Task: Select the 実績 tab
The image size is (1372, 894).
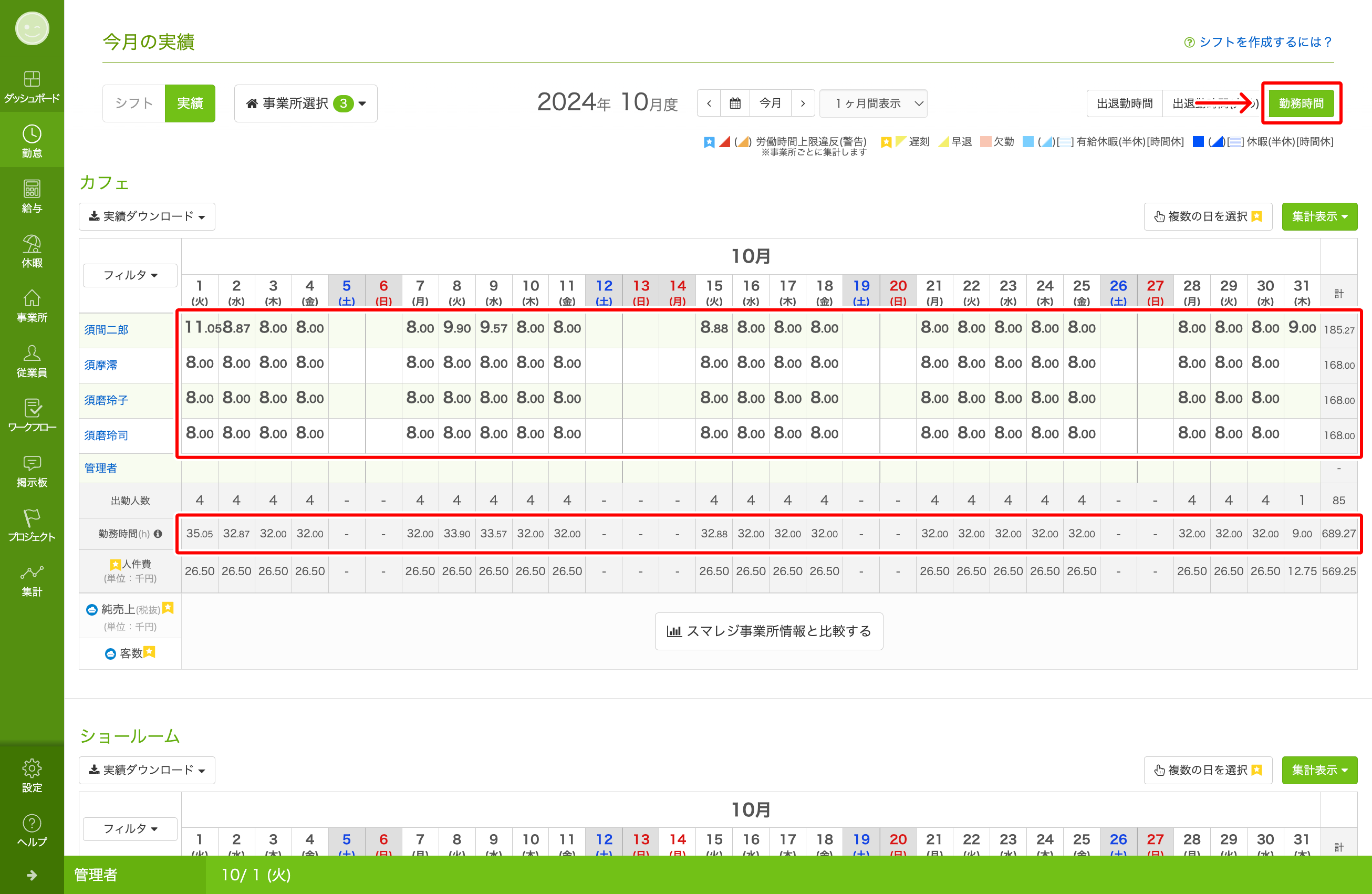Action: pos(190,103)
